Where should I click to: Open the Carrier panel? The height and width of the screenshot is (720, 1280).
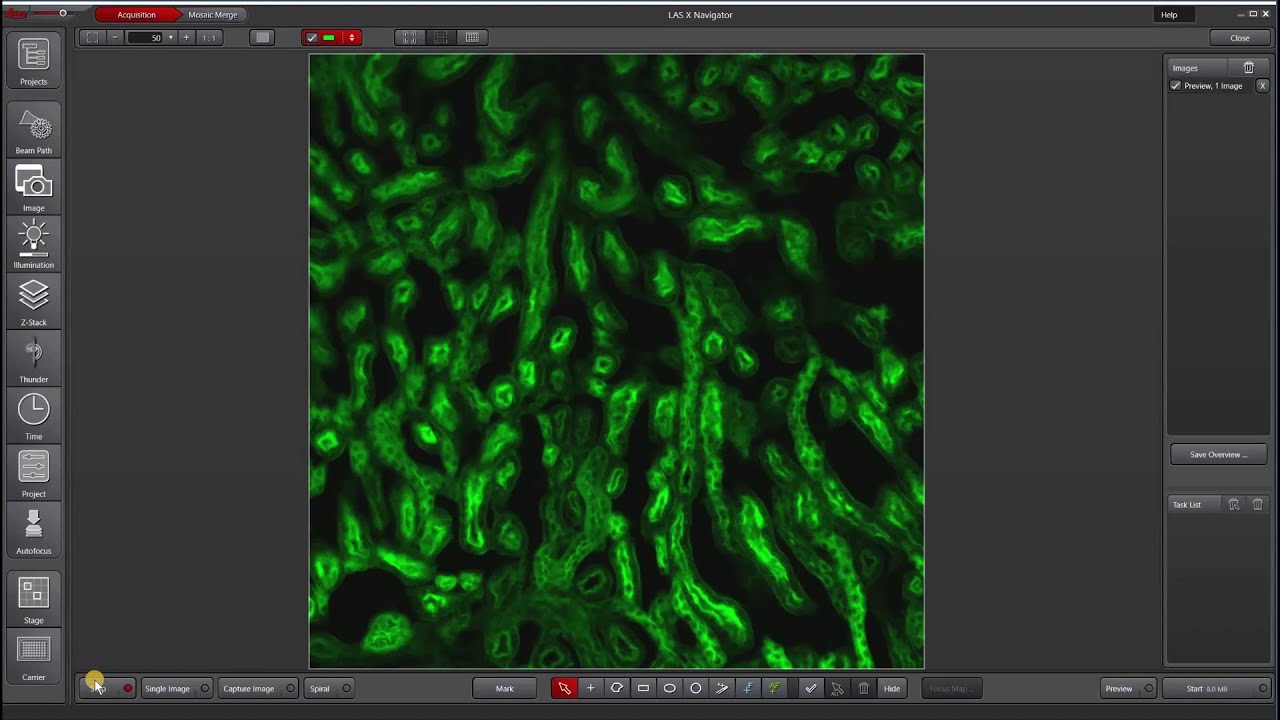(33, 658)
